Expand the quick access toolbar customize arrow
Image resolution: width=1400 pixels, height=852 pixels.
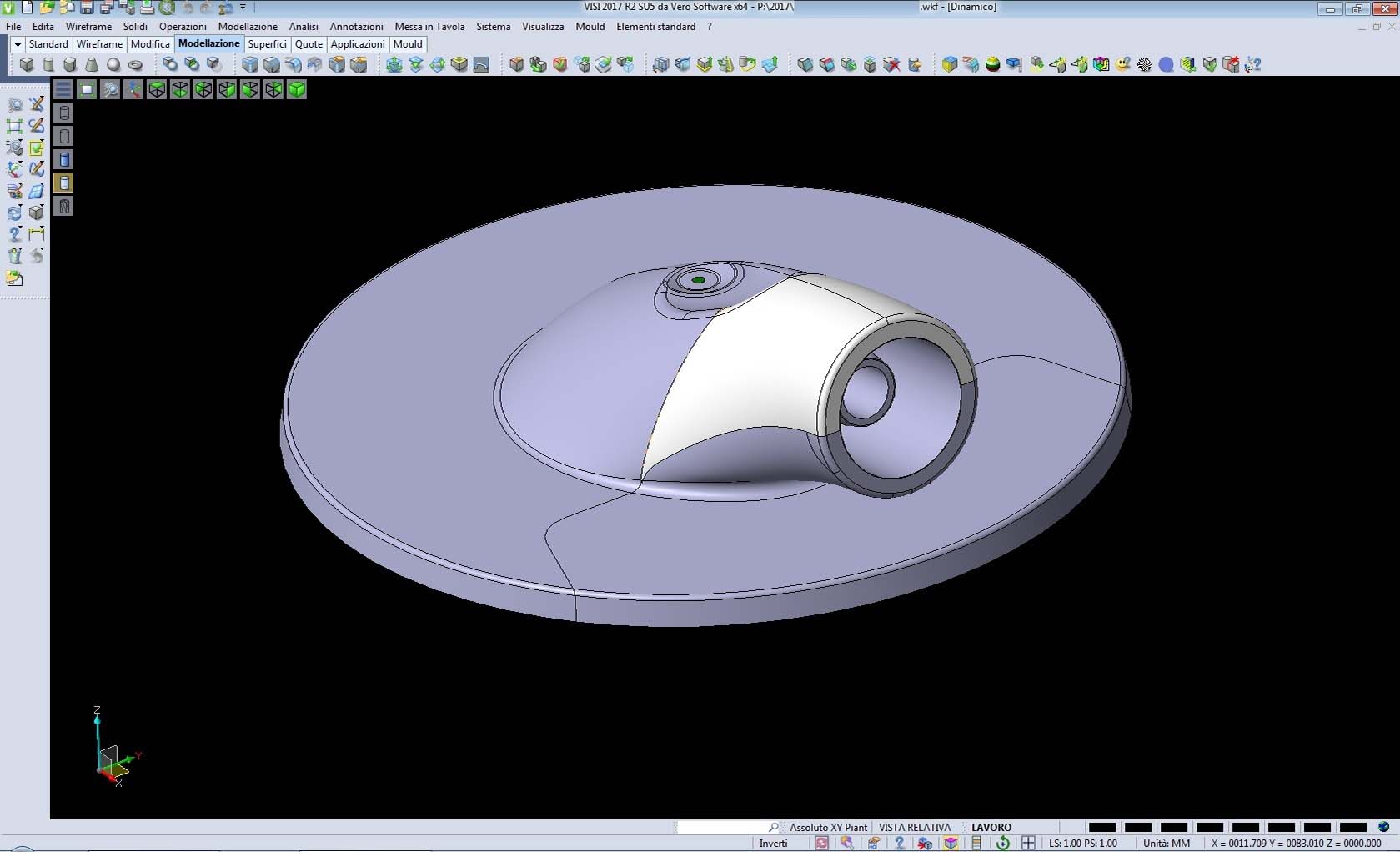pyautogui.click(x=243, y=8)
